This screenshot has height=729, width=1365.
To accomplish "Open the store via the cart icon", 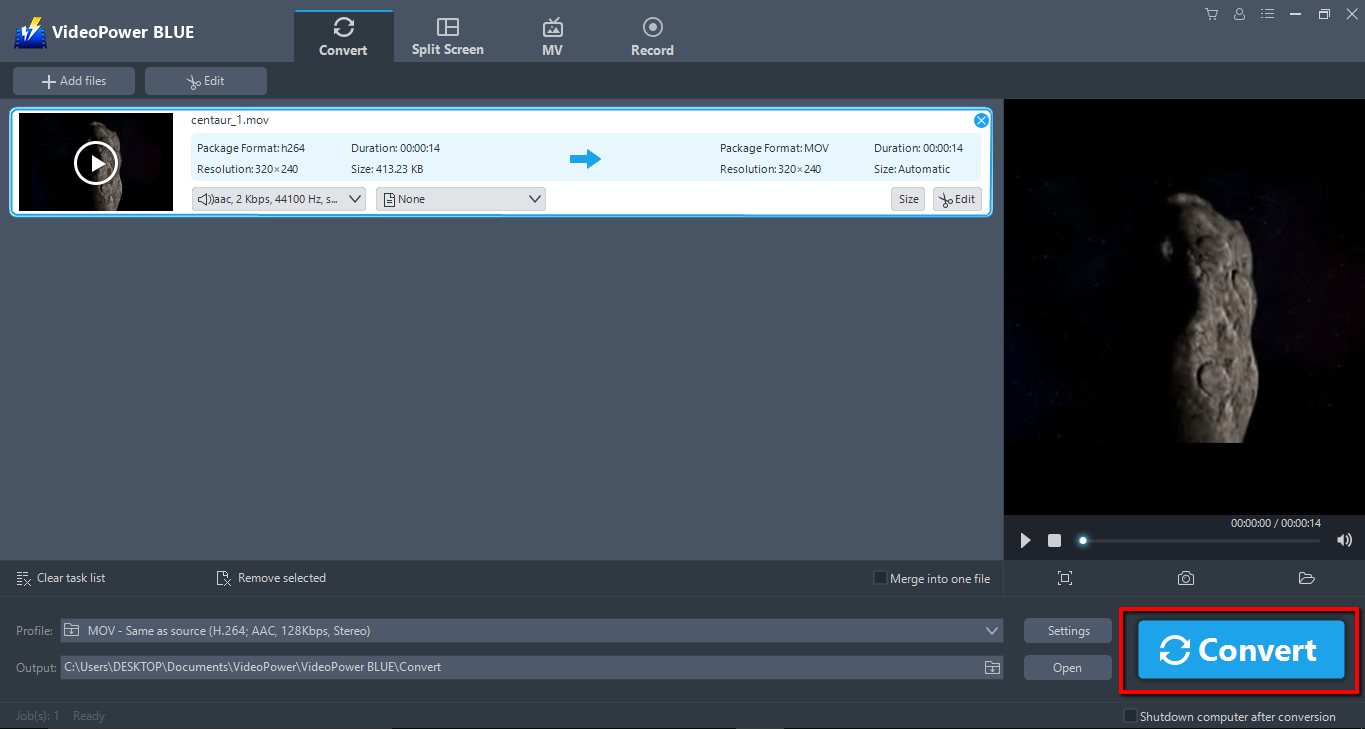I will [x=1211, y=14].
